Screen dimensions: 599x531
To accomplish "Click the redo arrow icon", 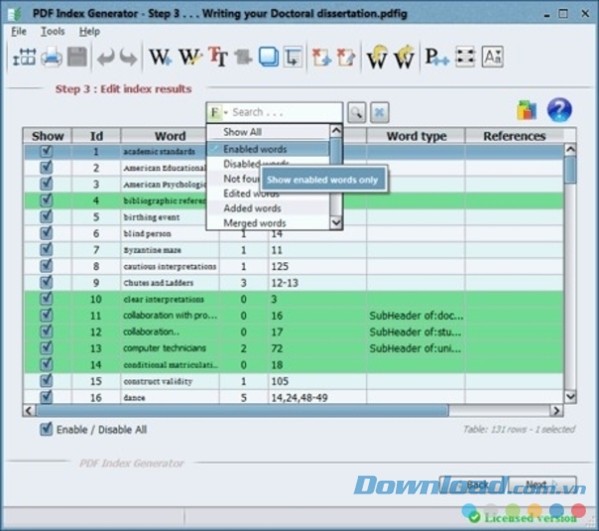I will 128,58.
